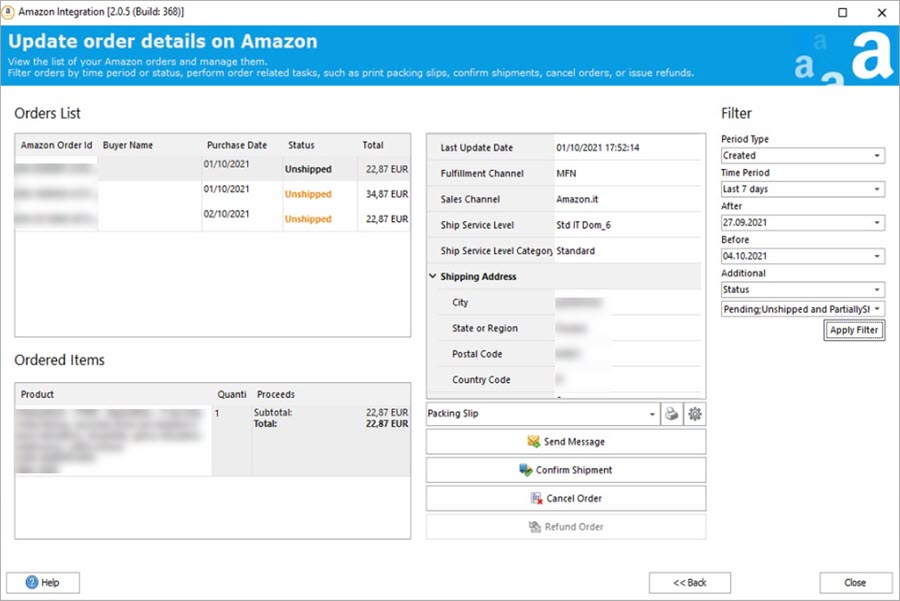The image size is (900, 601).
Task: Select the ordered item quantity 1
Action: [x=217, y=413]
